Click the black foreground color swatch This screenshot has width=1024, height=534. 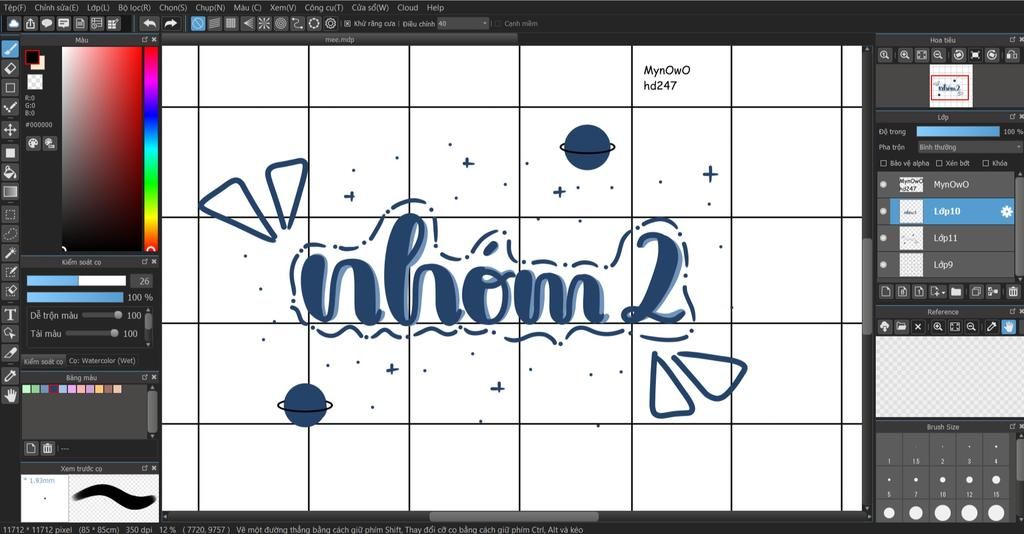[32, 57]
